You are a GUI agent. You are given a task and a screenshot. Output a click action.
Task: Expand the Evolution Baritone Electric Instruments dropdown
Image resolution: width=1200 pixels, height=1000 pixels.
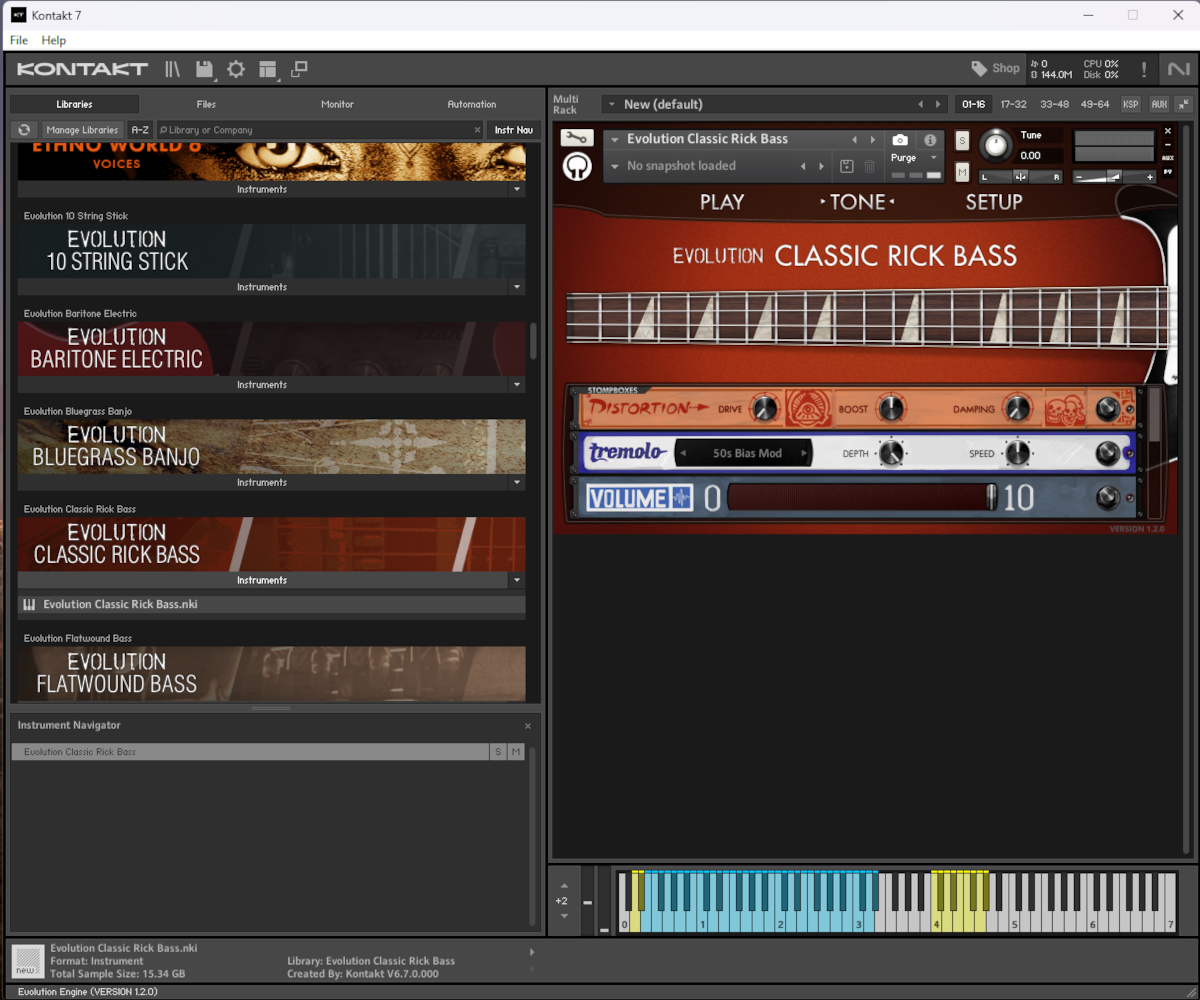517,385
